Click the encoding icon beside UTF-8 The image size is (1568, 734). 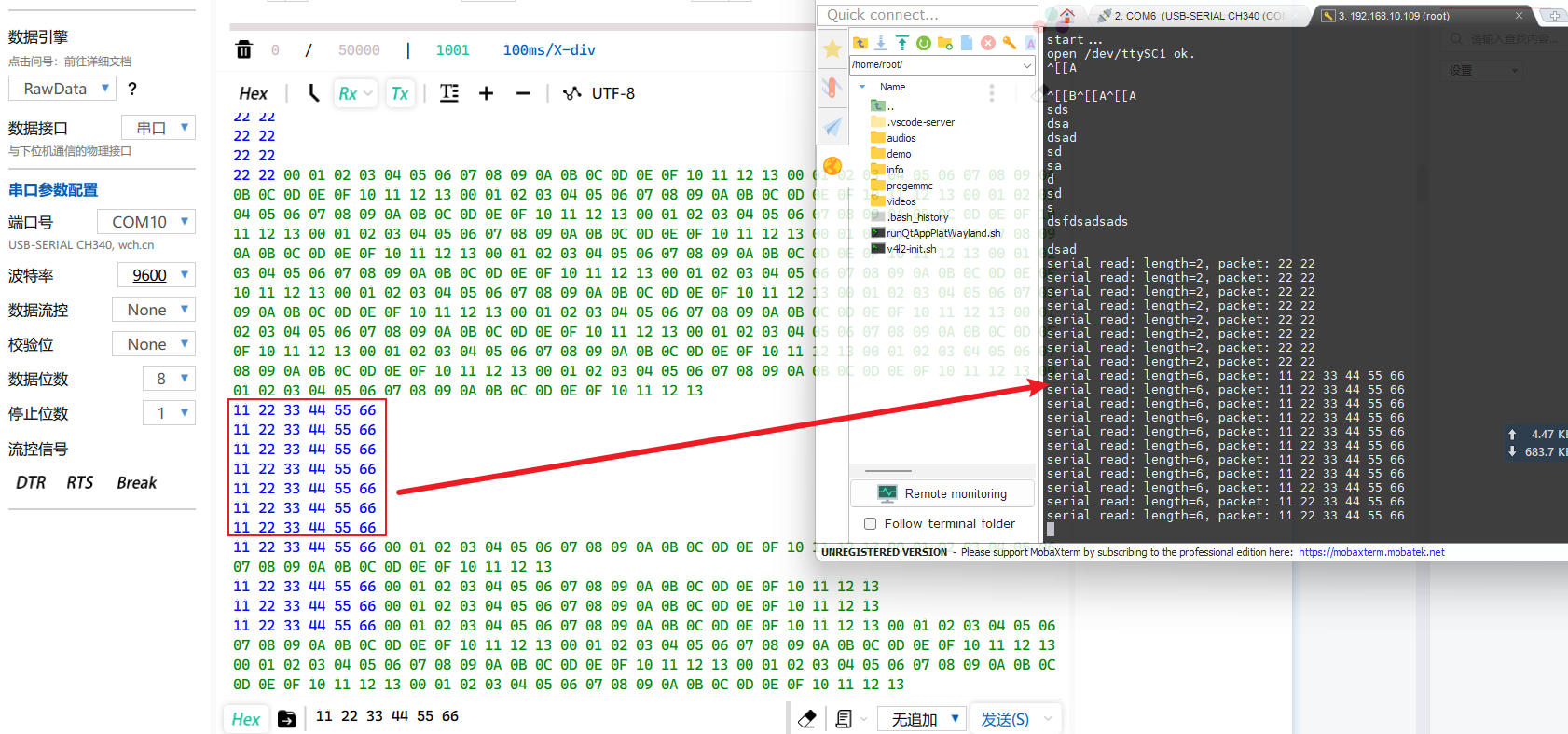pyautogui.click(x=572, y=93)
